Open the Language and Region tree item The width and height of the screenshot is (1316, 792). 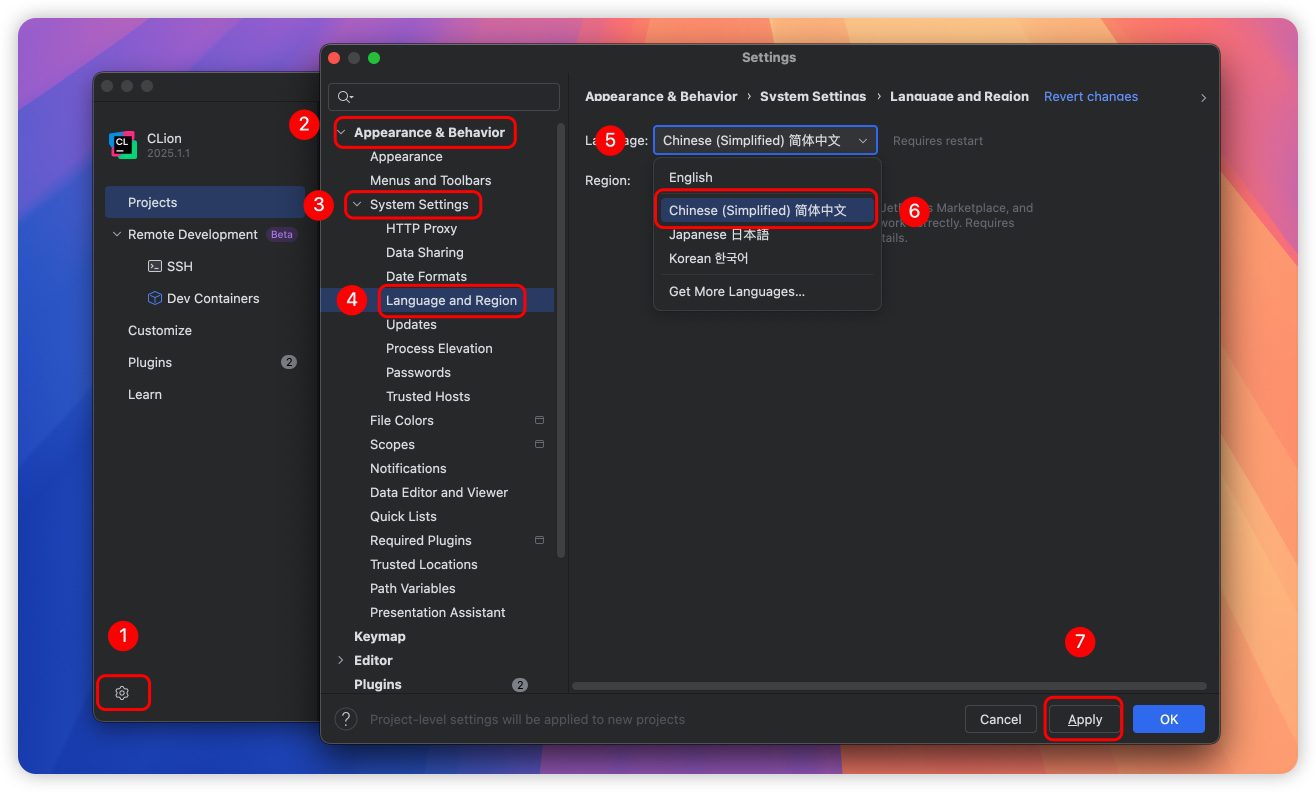point(451,300)
